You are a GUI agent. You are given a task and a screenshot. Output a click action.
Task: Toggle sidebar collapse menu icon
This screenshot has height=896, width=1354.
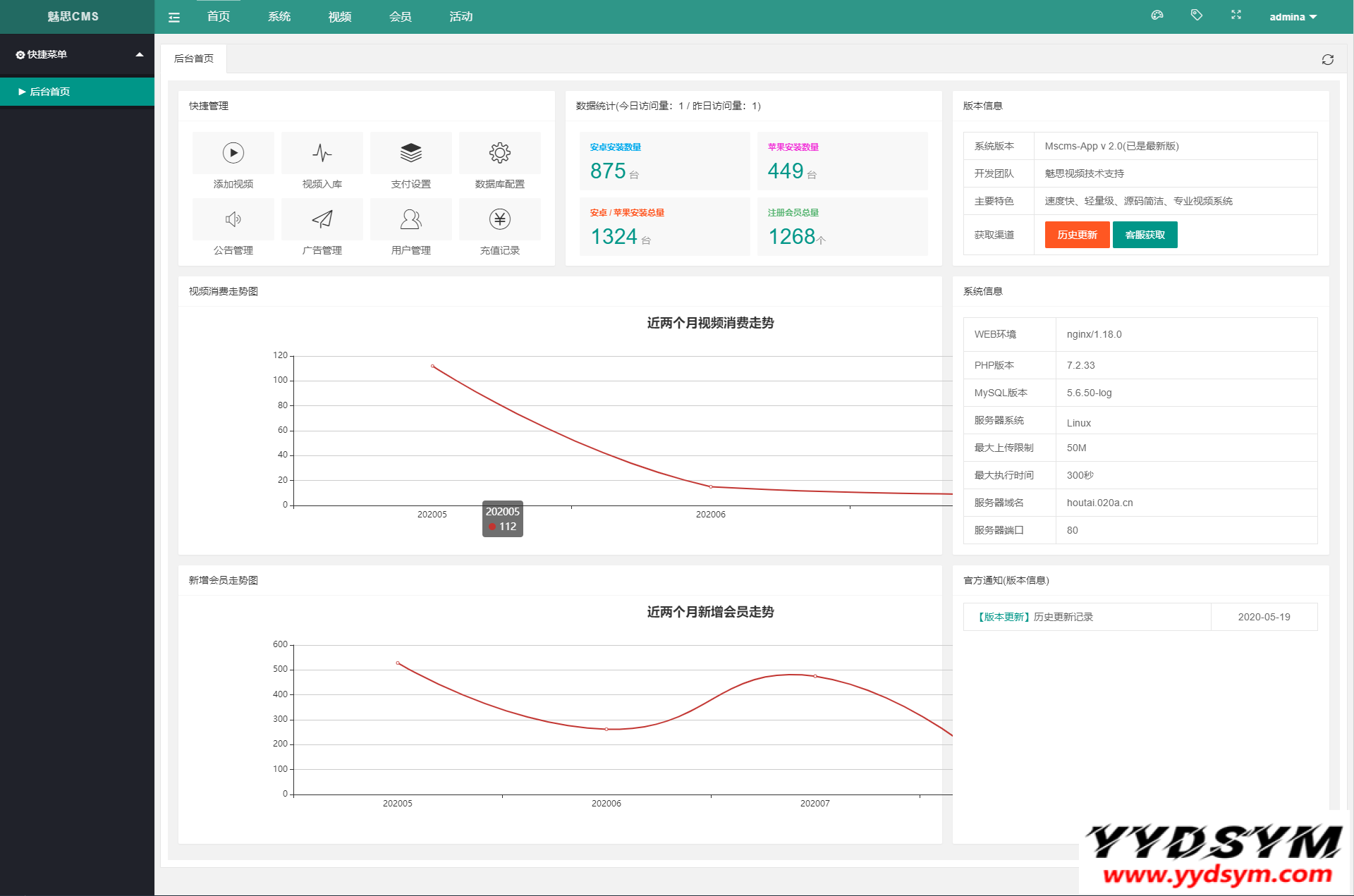click(x=174, y=17)
